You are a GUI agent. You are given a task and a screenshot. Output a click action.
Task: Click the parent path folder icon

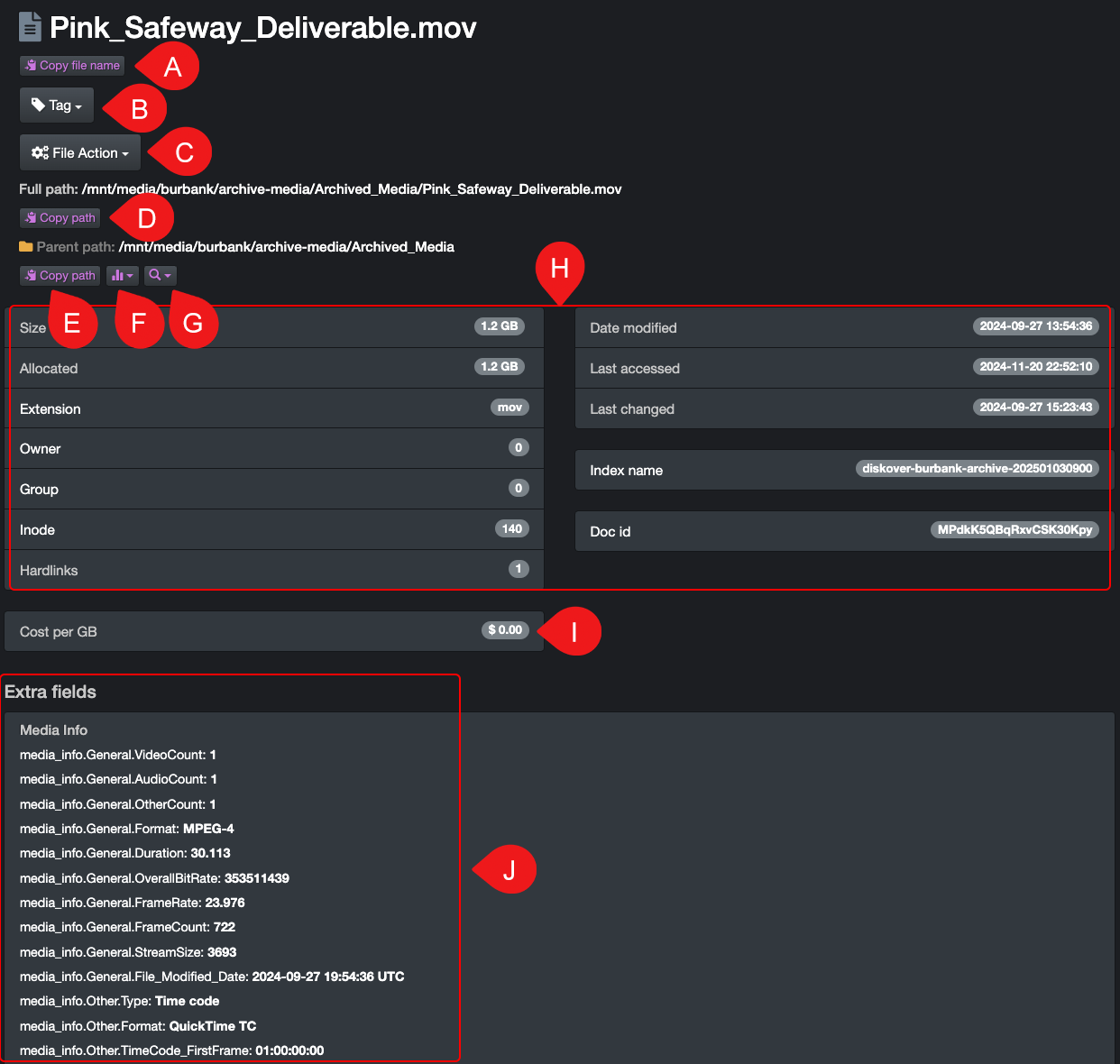[26, 247]
